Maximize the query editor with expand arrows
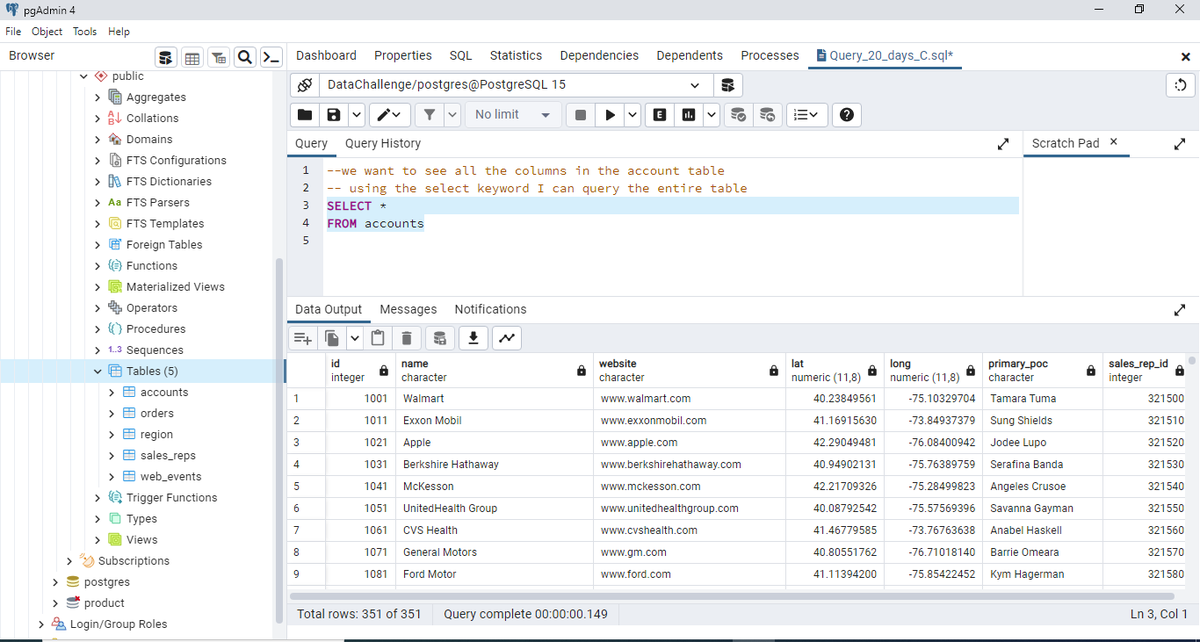Viewport: 1200px width, 642px height. coord(1002,144)
